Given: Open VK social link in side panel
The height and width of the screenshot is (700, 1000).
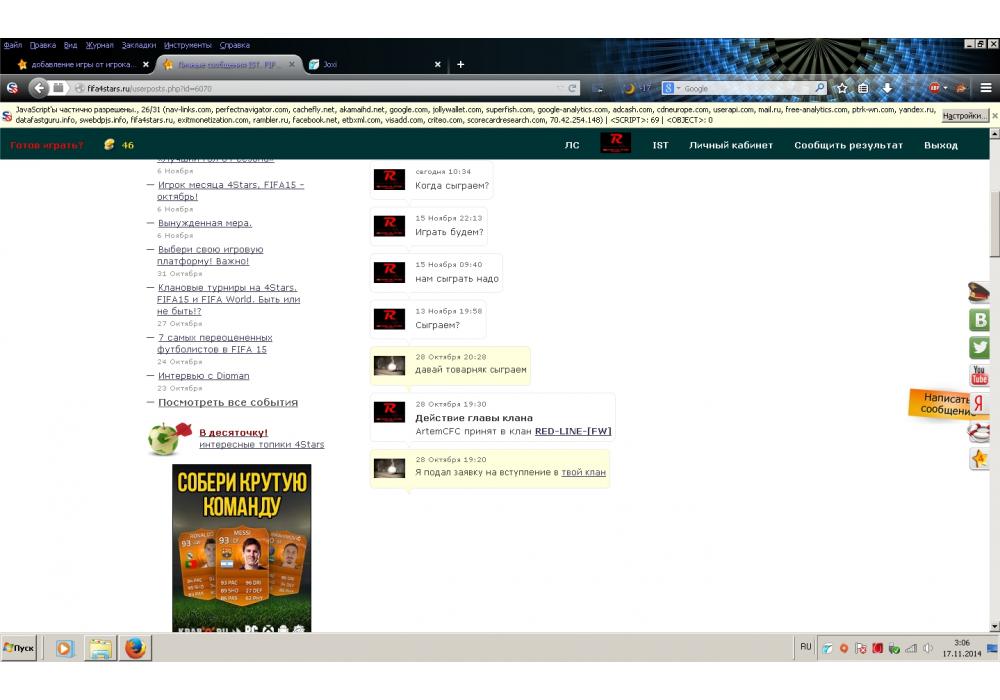Looking at the screenshot, I should [x=980, y=320].
